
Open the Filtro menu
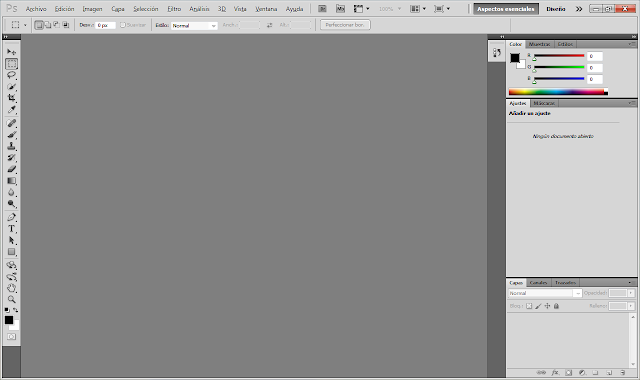[x=174, y=9]
